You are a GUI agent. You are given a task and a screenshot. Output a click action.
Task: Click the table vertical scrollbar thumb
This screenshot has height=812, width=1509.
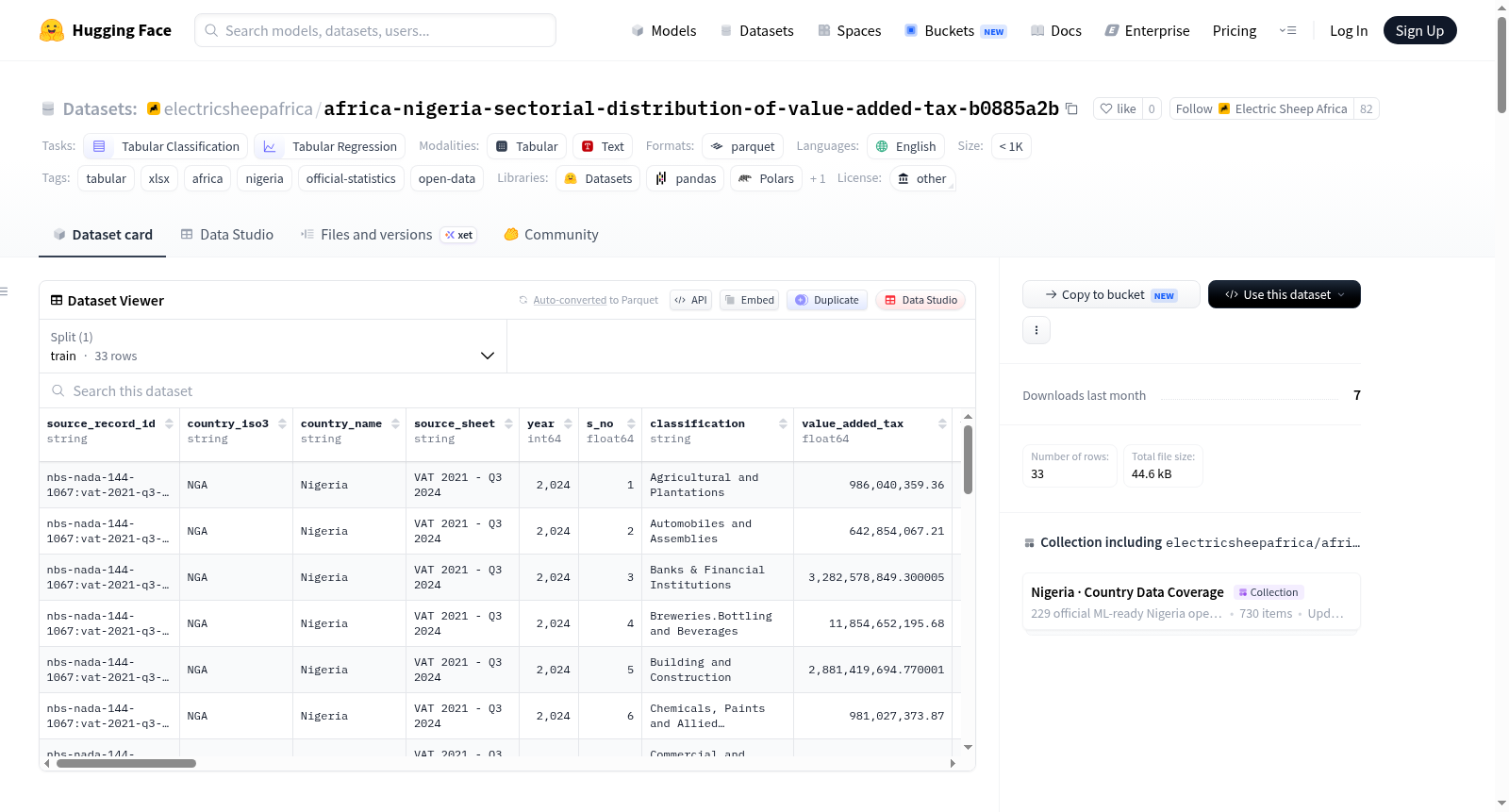coord(968,459)
